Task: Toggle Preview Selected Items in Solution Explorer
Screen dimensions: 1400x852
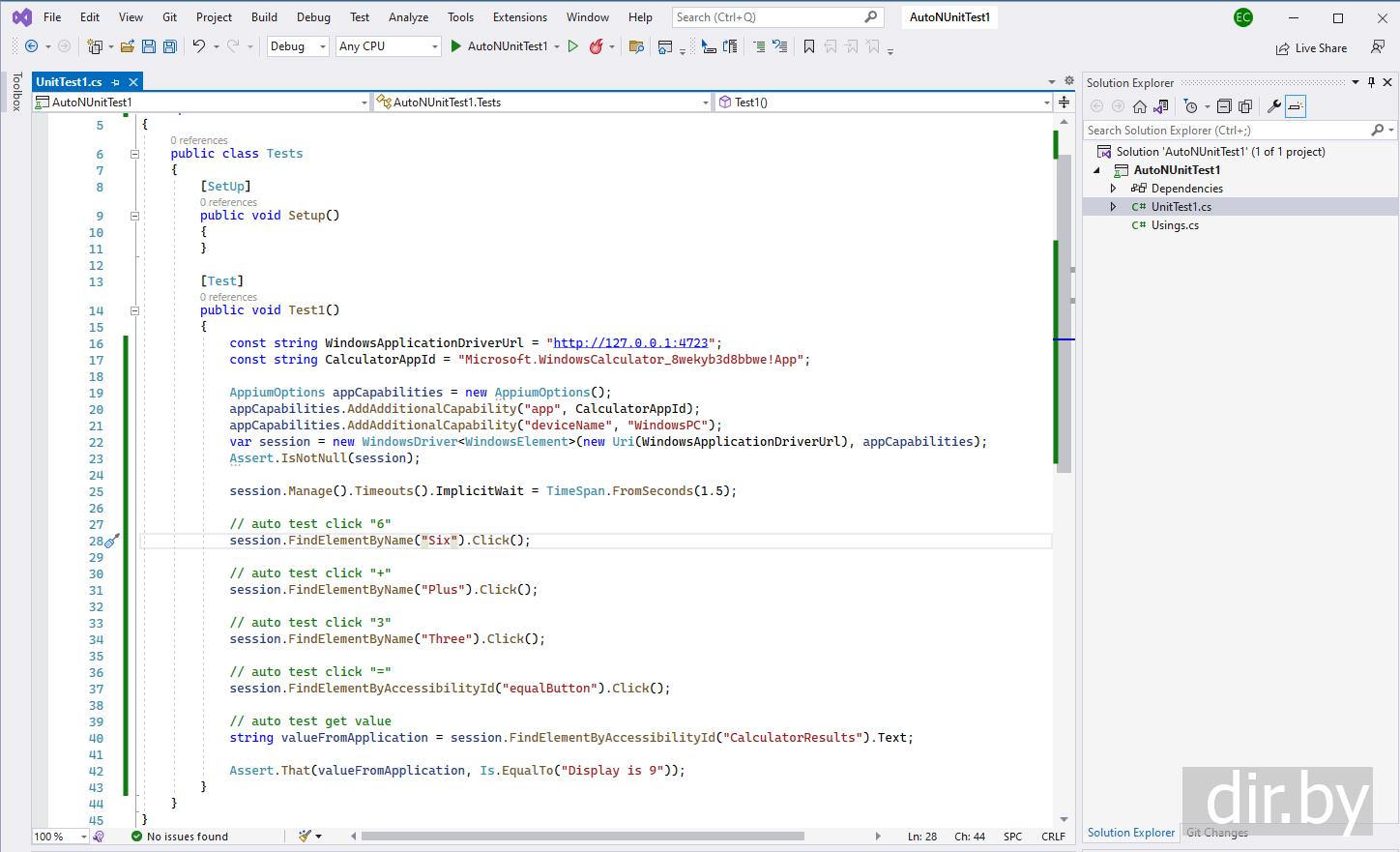Action: click(x=1296, y=106)
